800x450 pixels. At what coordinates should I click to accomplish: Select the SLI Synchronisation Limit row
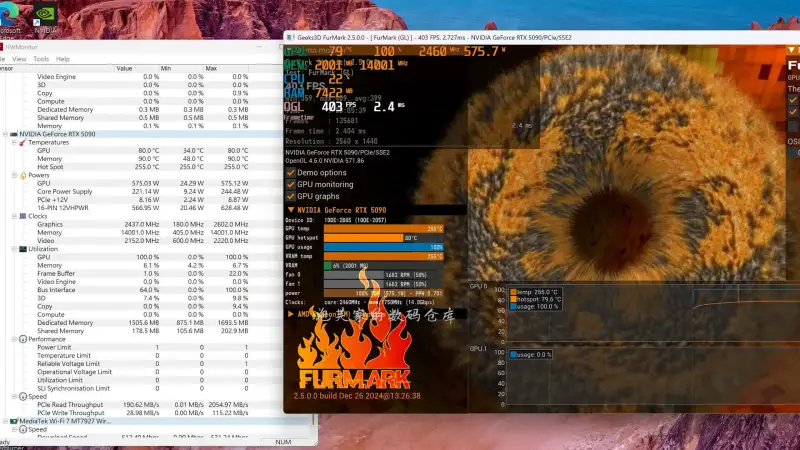[x=143, y=388]
